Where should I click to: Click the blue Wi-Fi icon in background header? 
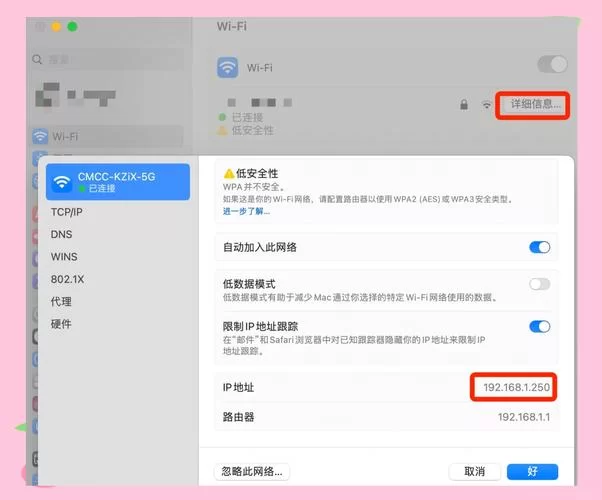(228, 68)
